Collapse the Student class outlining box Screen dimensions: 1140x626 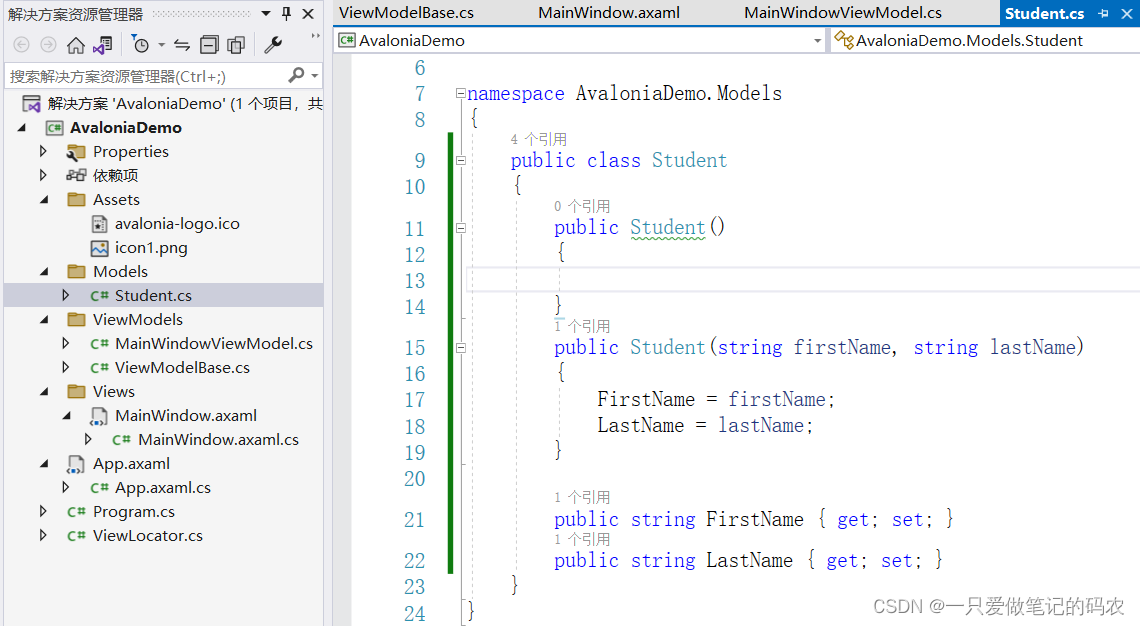coord(460,161)
